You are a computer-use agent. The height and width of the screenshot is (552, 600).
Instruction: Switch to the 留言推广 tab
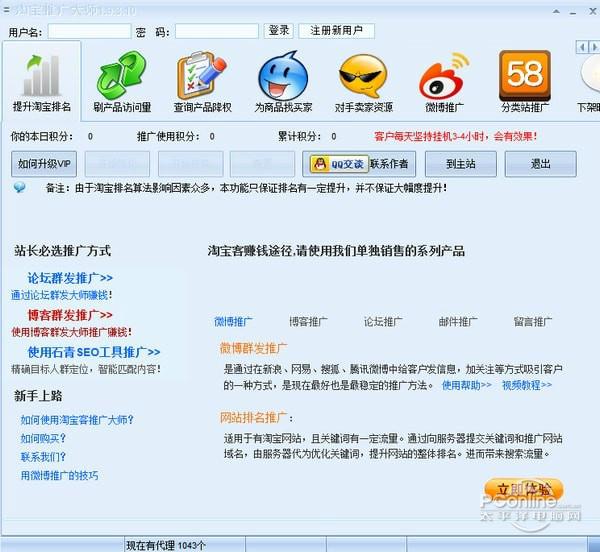click(x=533, y=322)
